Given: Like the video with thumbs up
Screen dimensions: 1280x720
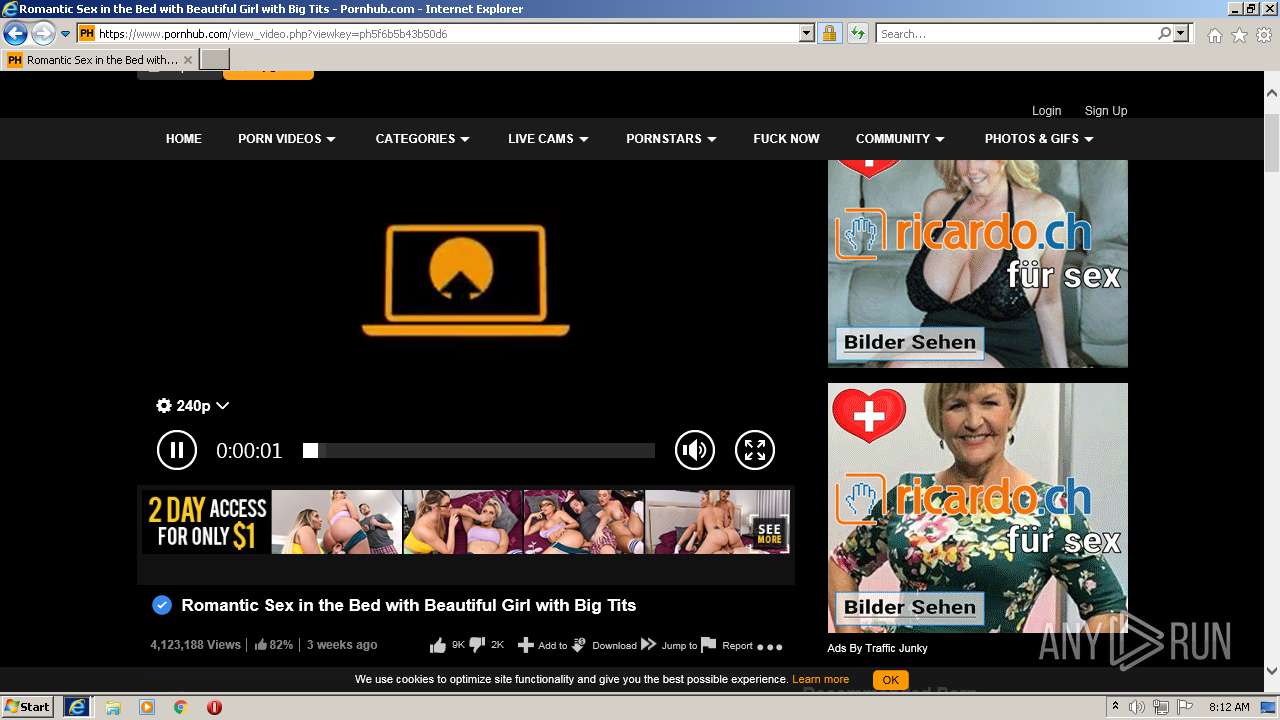Looking at the screenshot, I should click(x=438, y=646).
